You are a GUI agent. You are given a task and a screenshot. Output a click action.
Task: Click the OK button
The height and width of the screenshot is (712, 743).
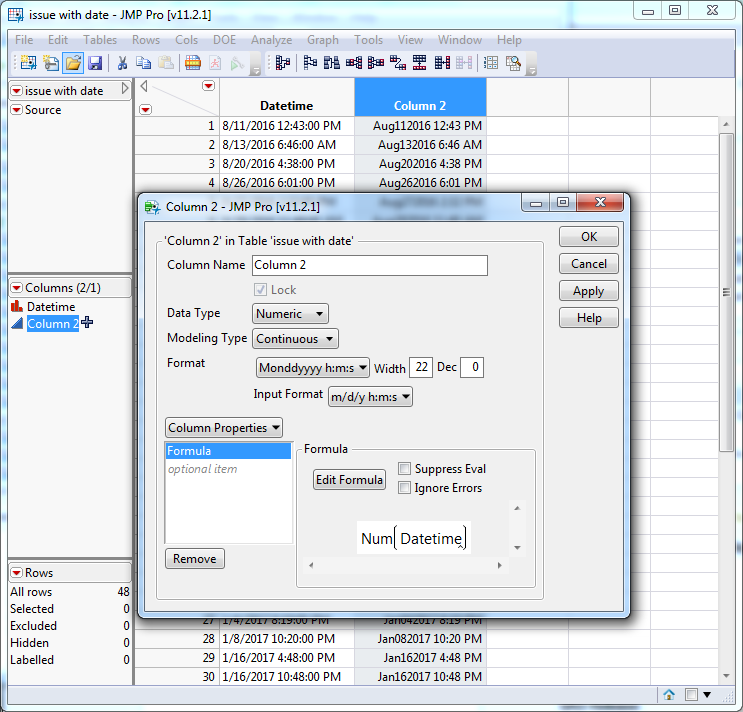click(589, 236)
